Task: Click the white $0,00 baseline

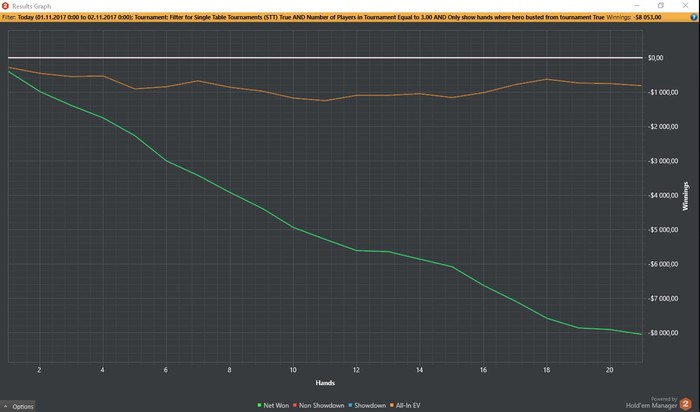Action: (x=325, y=58)
